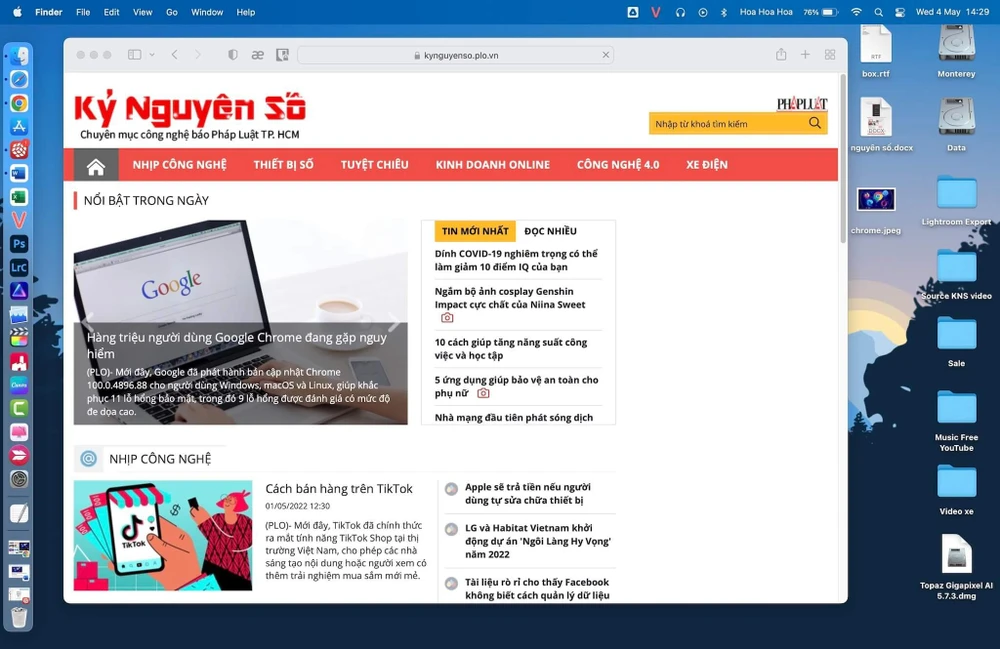Image resolution: width=1000 pixels, height=649 pixels.
Task: Open a new tab with the plus icon
Action: [x=805, y=55]
